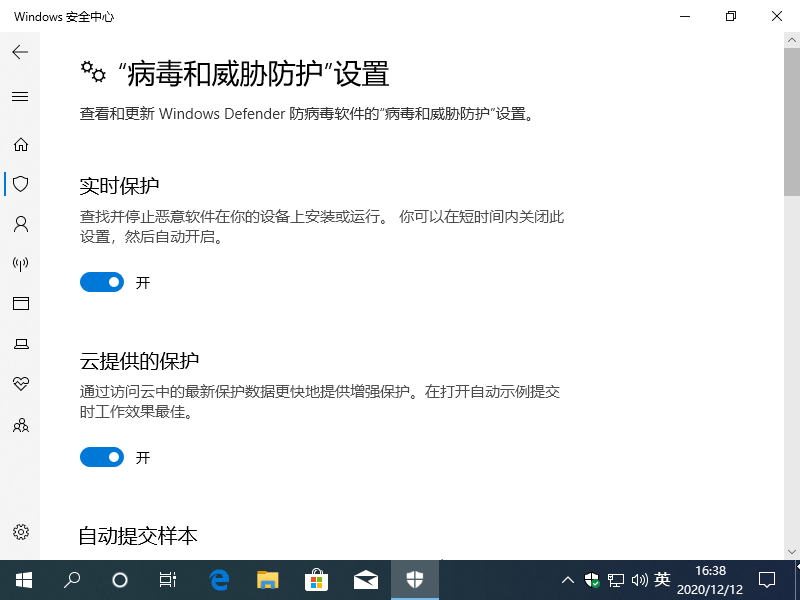800x600 pixels.
Task: Expand the navigation pane with hamburger menu
Action: (21, 96)
